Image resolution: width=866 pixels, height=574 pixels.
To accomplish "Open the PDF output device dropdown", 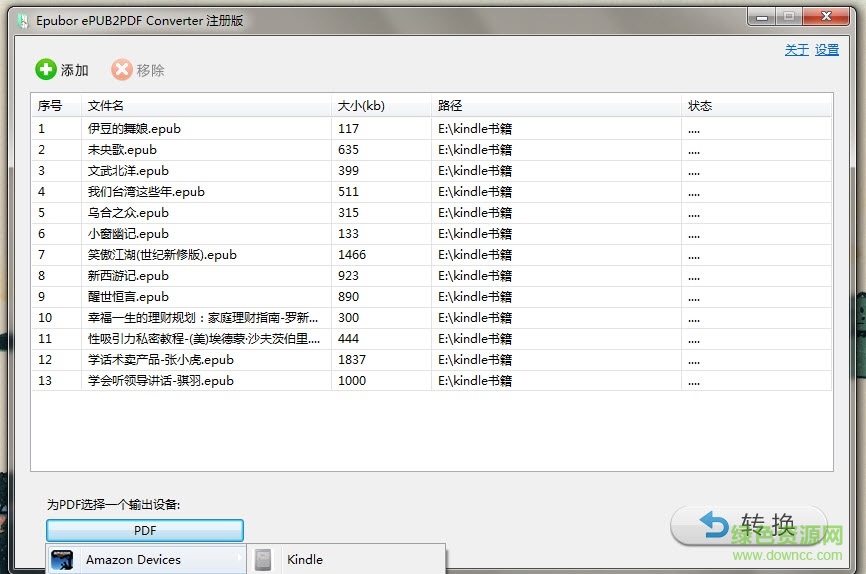I will pyautogui.click(x=145, y=530).
